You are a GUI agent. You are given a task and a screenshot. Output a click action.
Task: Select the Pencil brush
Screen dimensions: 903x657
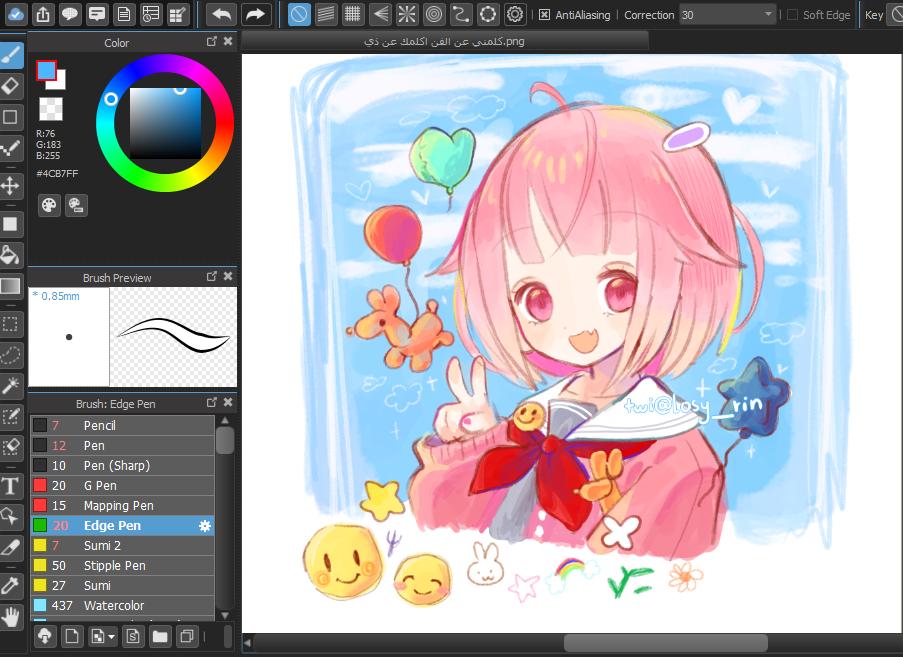click(122, 426)
